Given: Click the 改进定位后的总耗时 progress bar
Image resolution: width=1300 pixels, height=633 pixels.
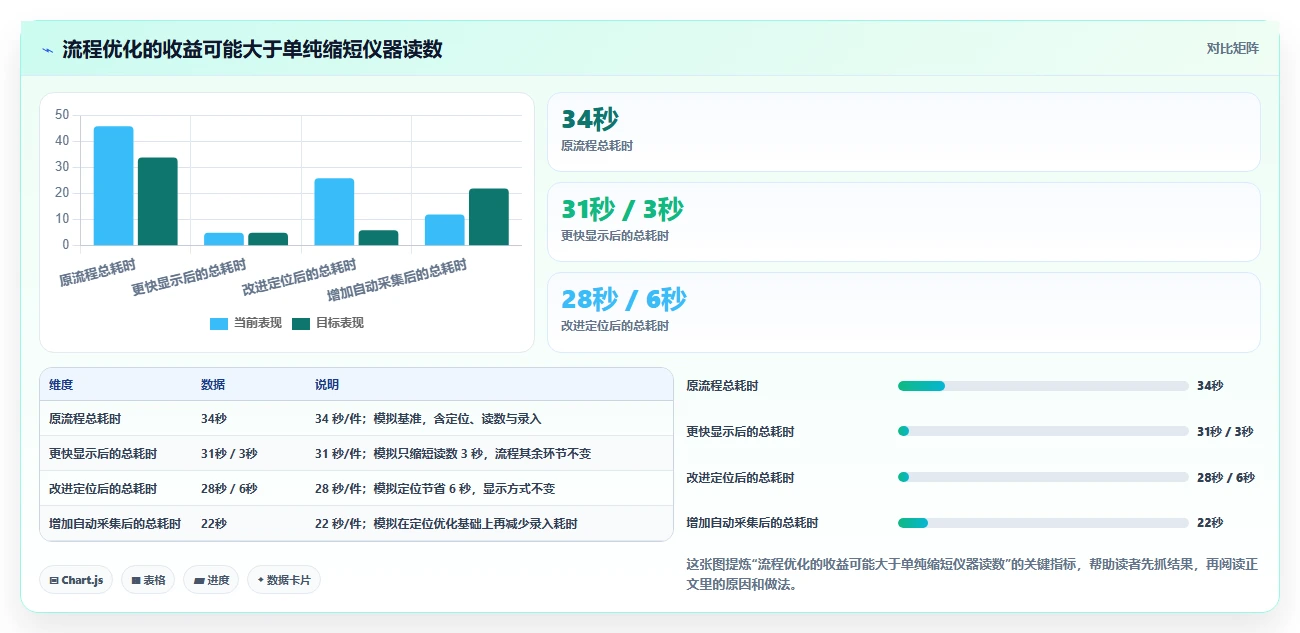Looking at the screenshot, I should click(x=1043, y=477).
